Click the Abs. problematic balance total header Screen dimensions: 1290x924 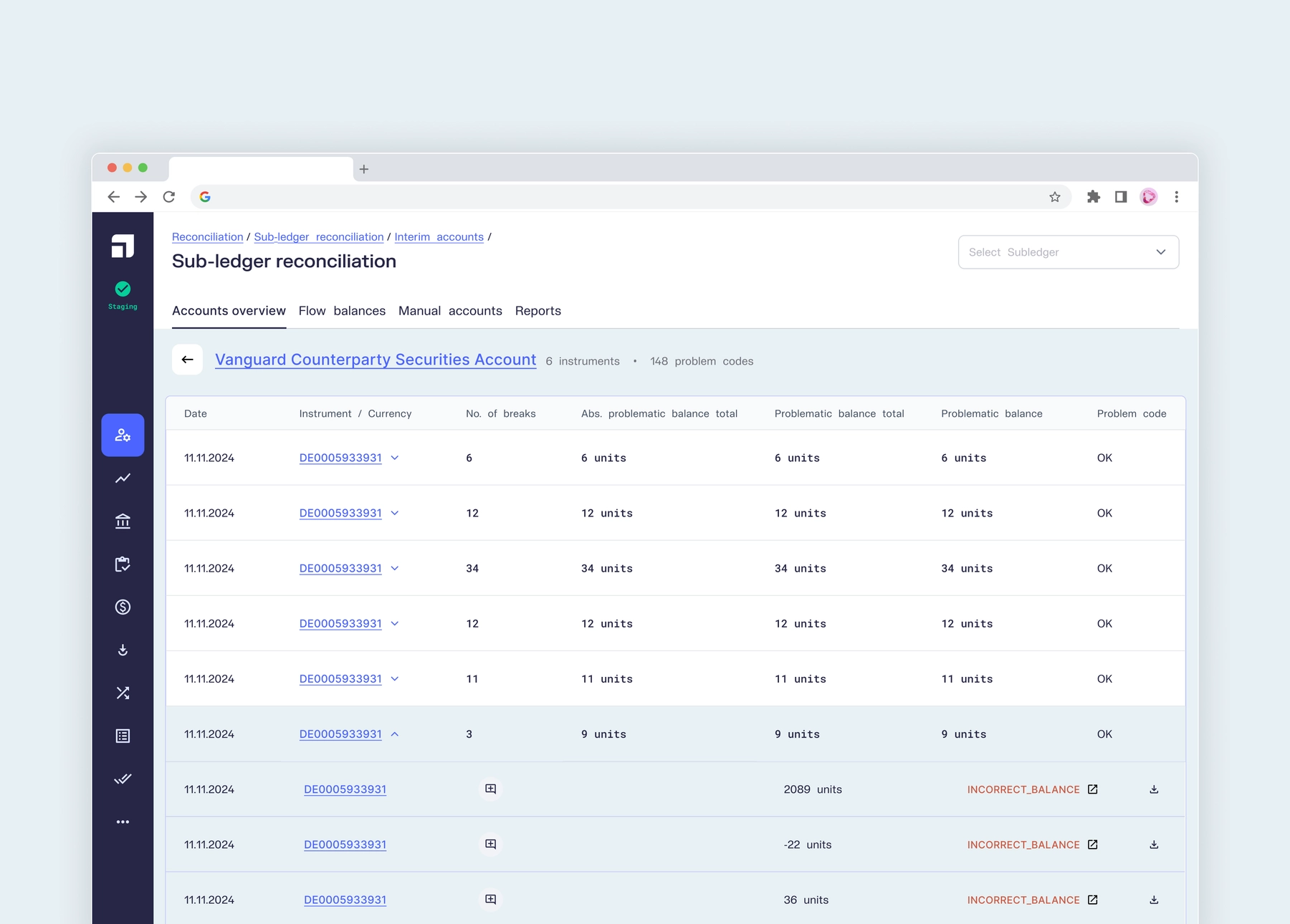(659, 414)
